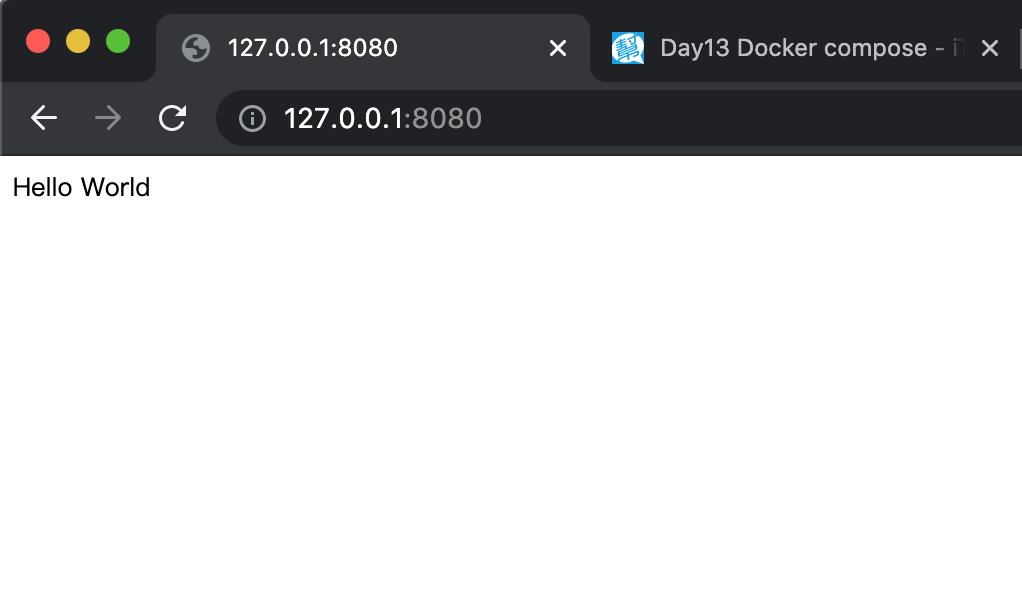This screenshot has width=1022, height=616.
Task: Click the forward navigation arrow
Action: (x=108, y=118)
